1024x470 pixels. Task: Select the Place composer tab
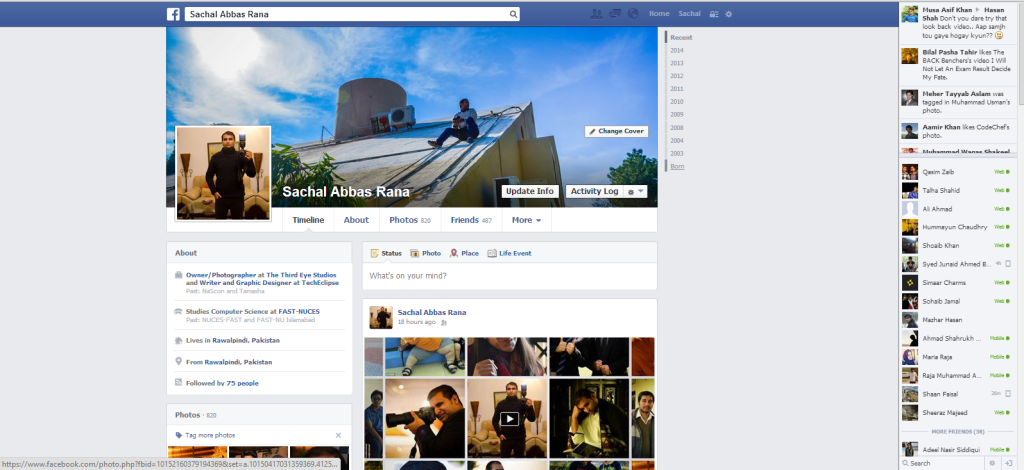click(464, 253)
